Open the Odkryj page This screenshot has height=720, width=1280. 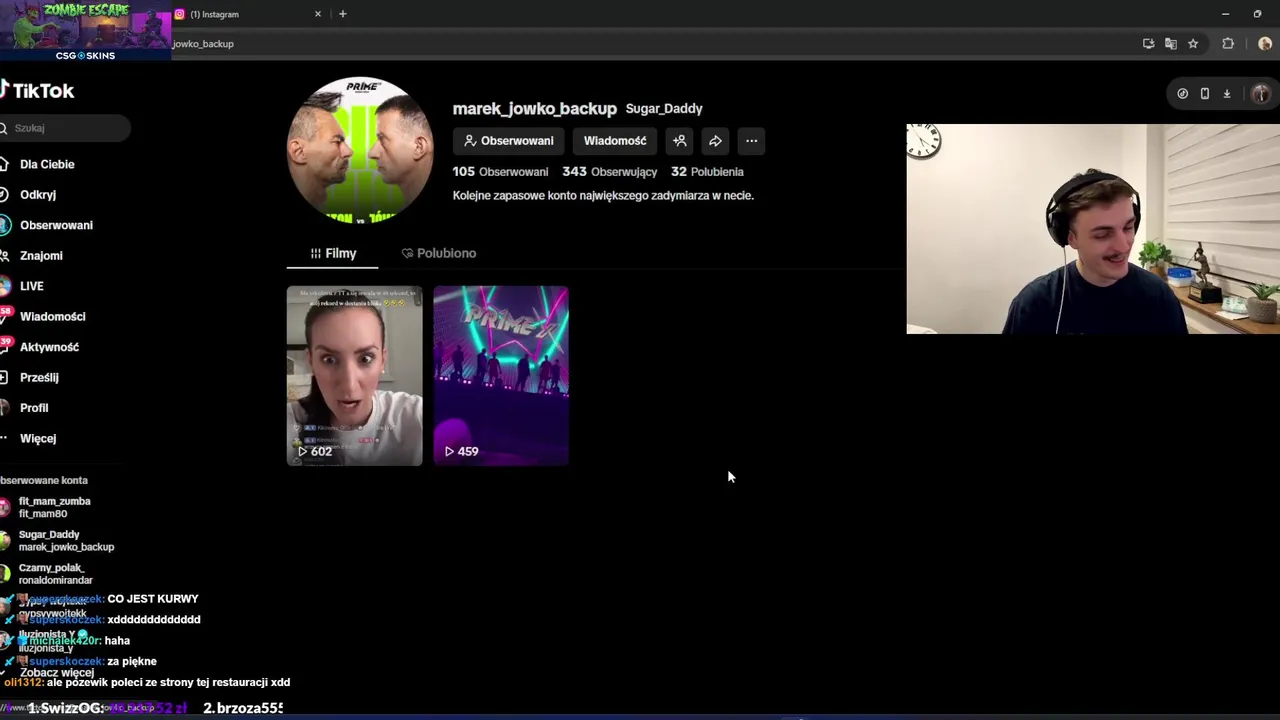(38, 195)
